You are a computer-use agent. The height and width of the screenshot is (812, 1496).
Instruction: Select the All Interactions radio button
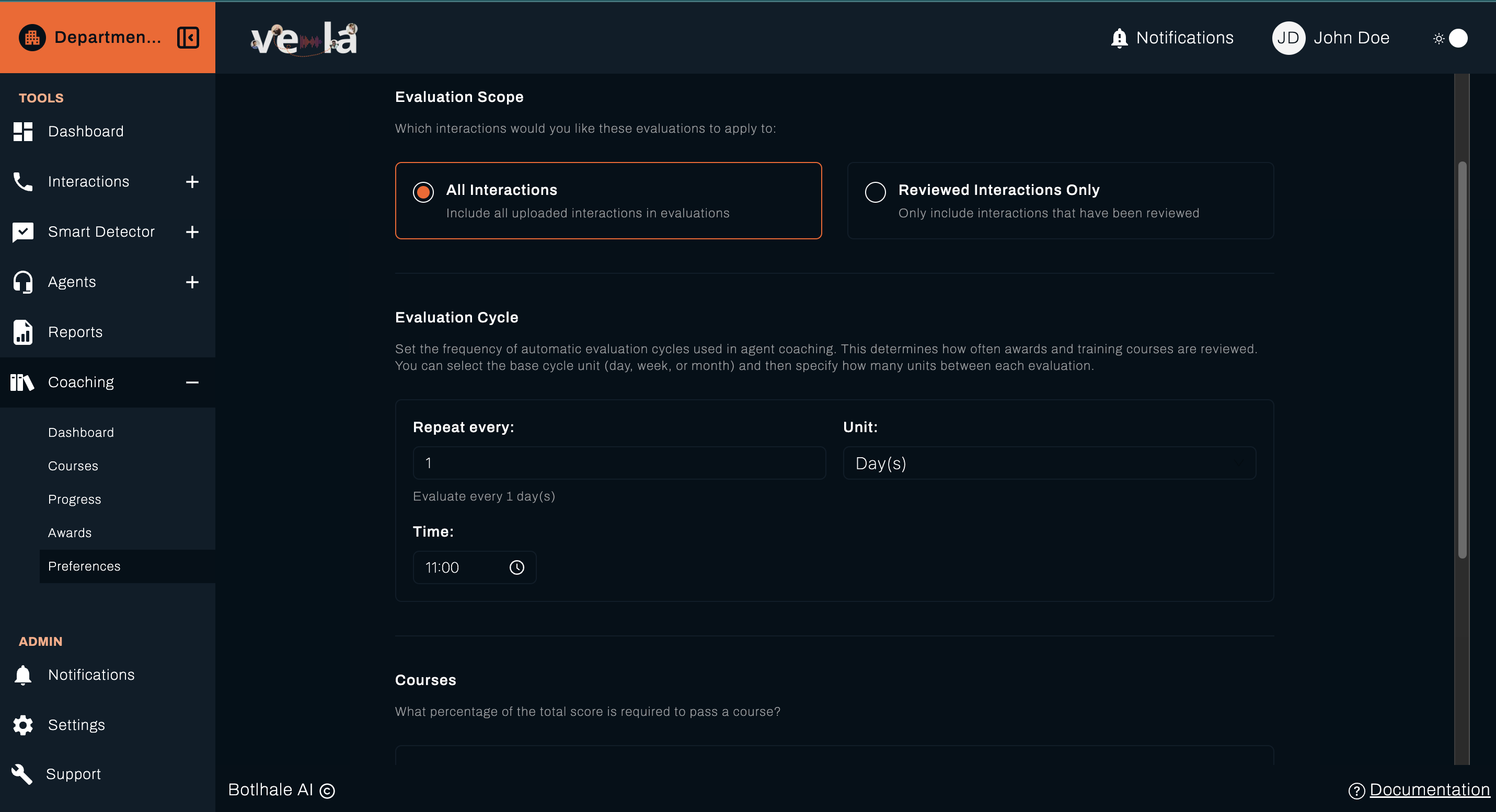pyautogui.click(x=423, y=192)
